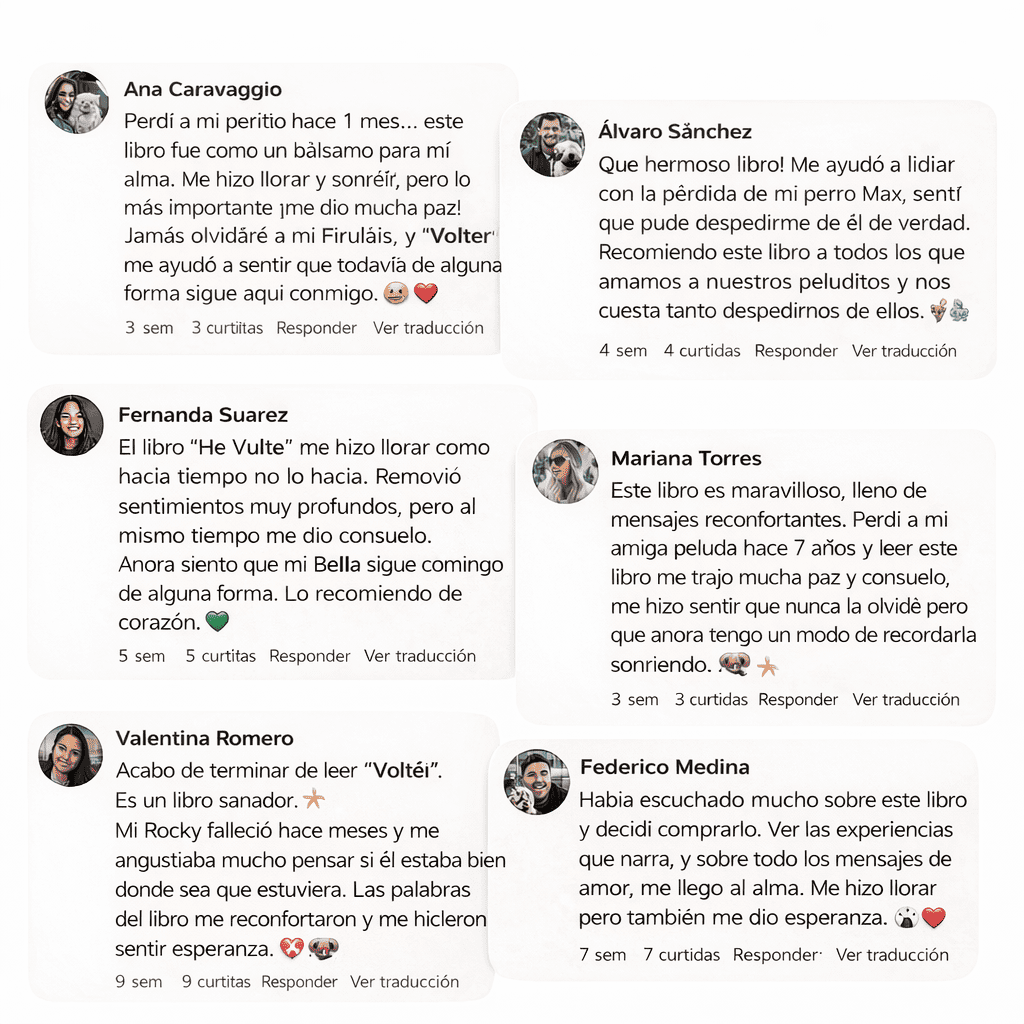1024x1024 pixels.
Task: Open Ana Caravaggio's profile picture
Action: click(x=77, y=102)
